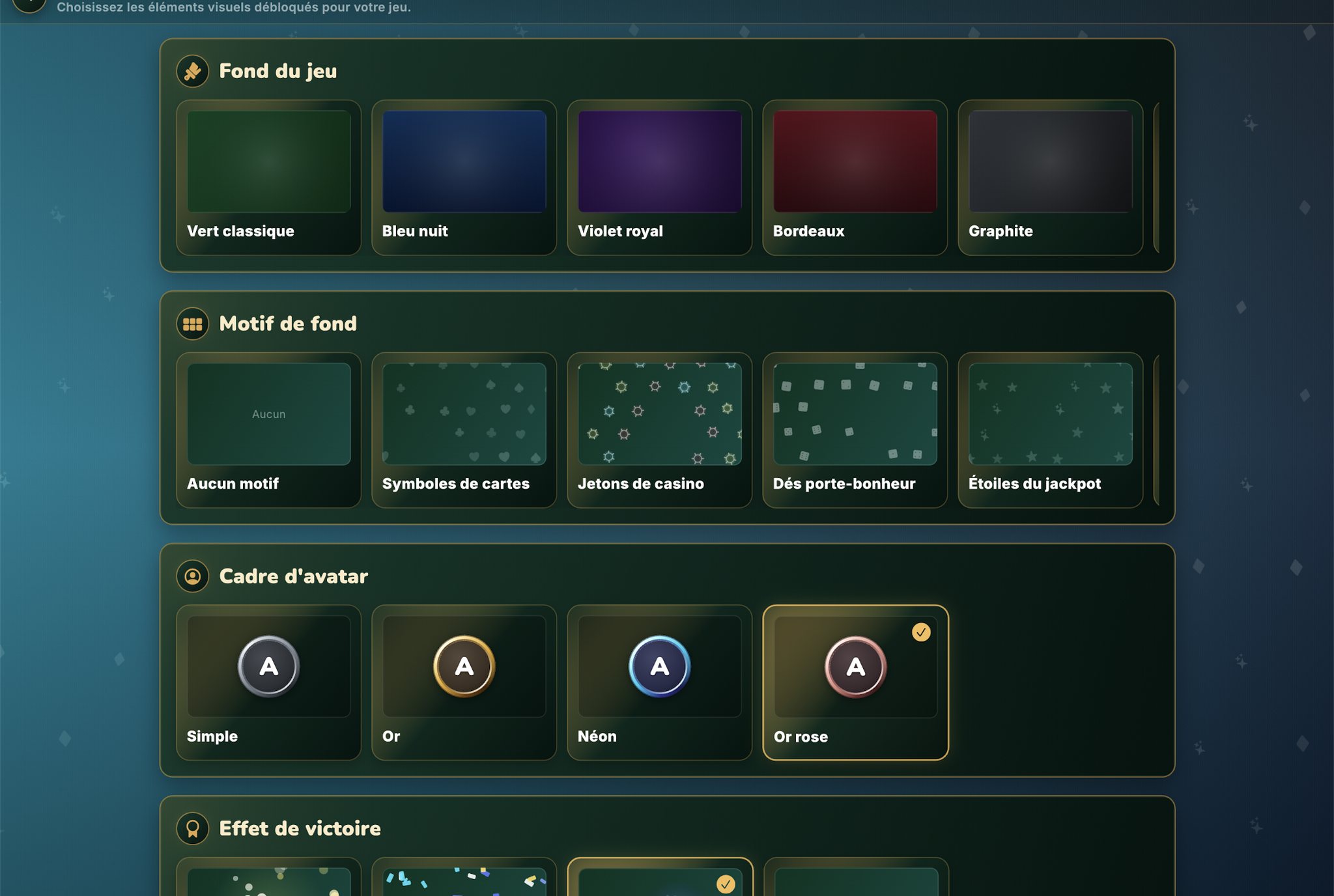The width and height of the screenshot is (1334, 896).
Task: Click the Fond du jeu heading
Action: (x=278, y=71)
